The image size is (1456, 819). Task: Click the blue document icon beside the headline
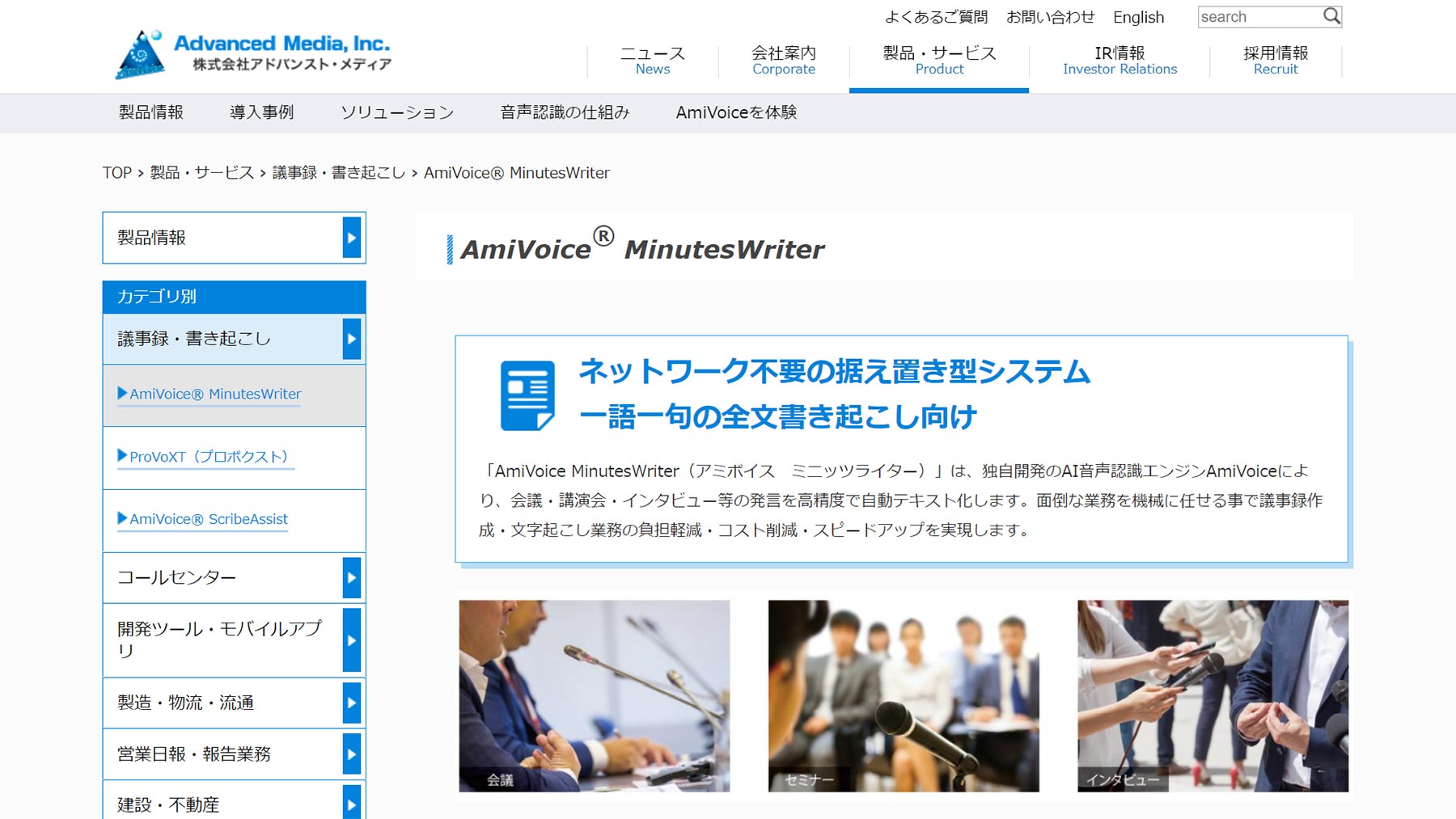[527, 394]
